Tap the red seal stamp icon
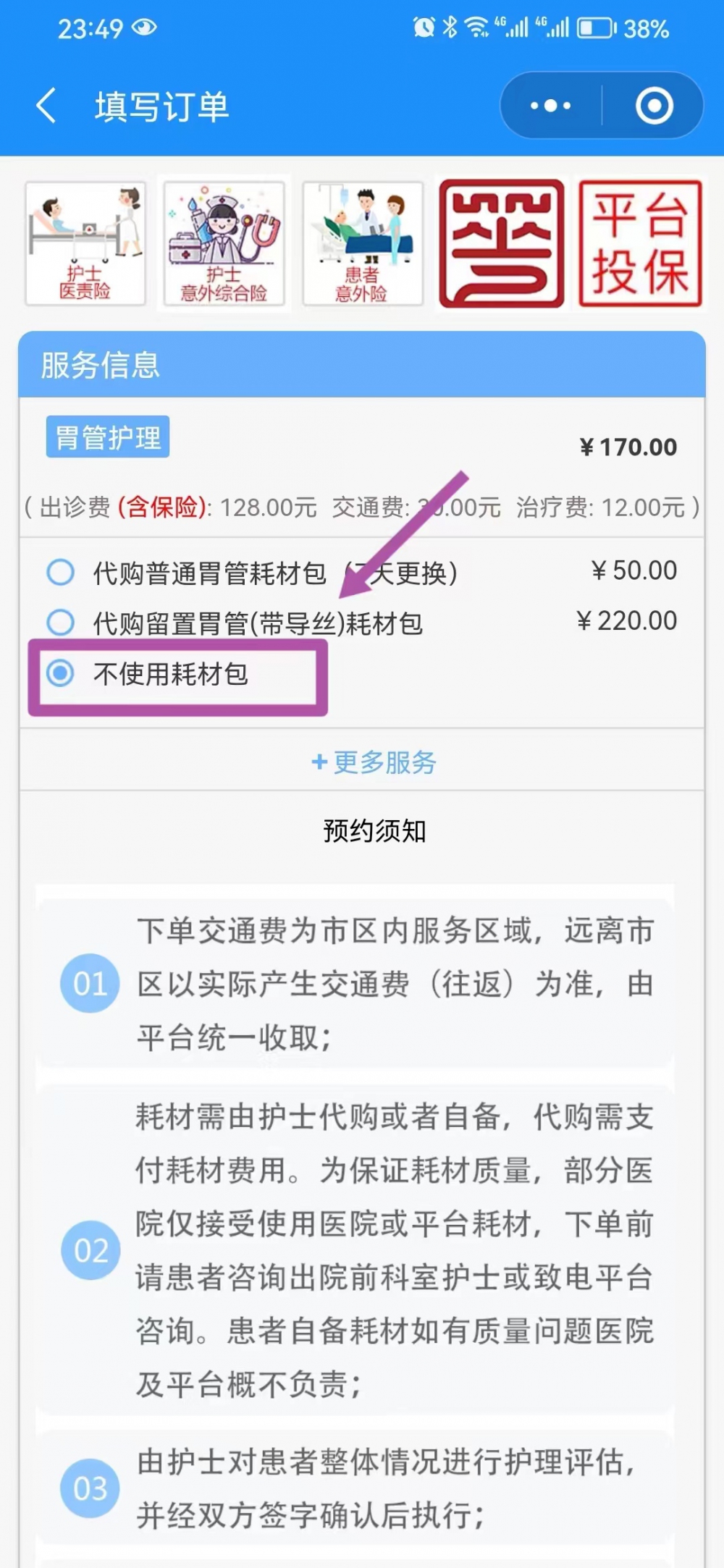Image resolution: width=724 pixels, height=1568 pixels. (501, 244)
